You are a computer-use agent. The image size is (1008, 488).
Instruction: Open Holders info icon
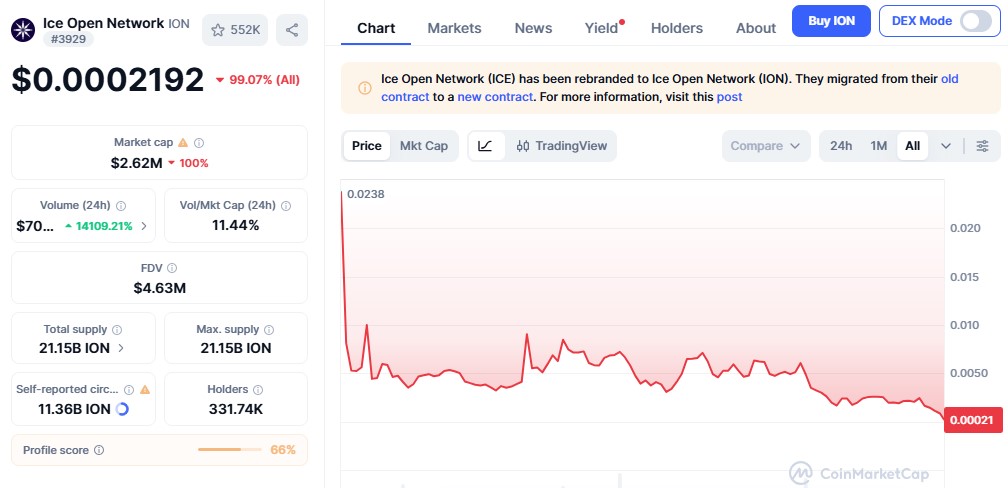point(258,390)
